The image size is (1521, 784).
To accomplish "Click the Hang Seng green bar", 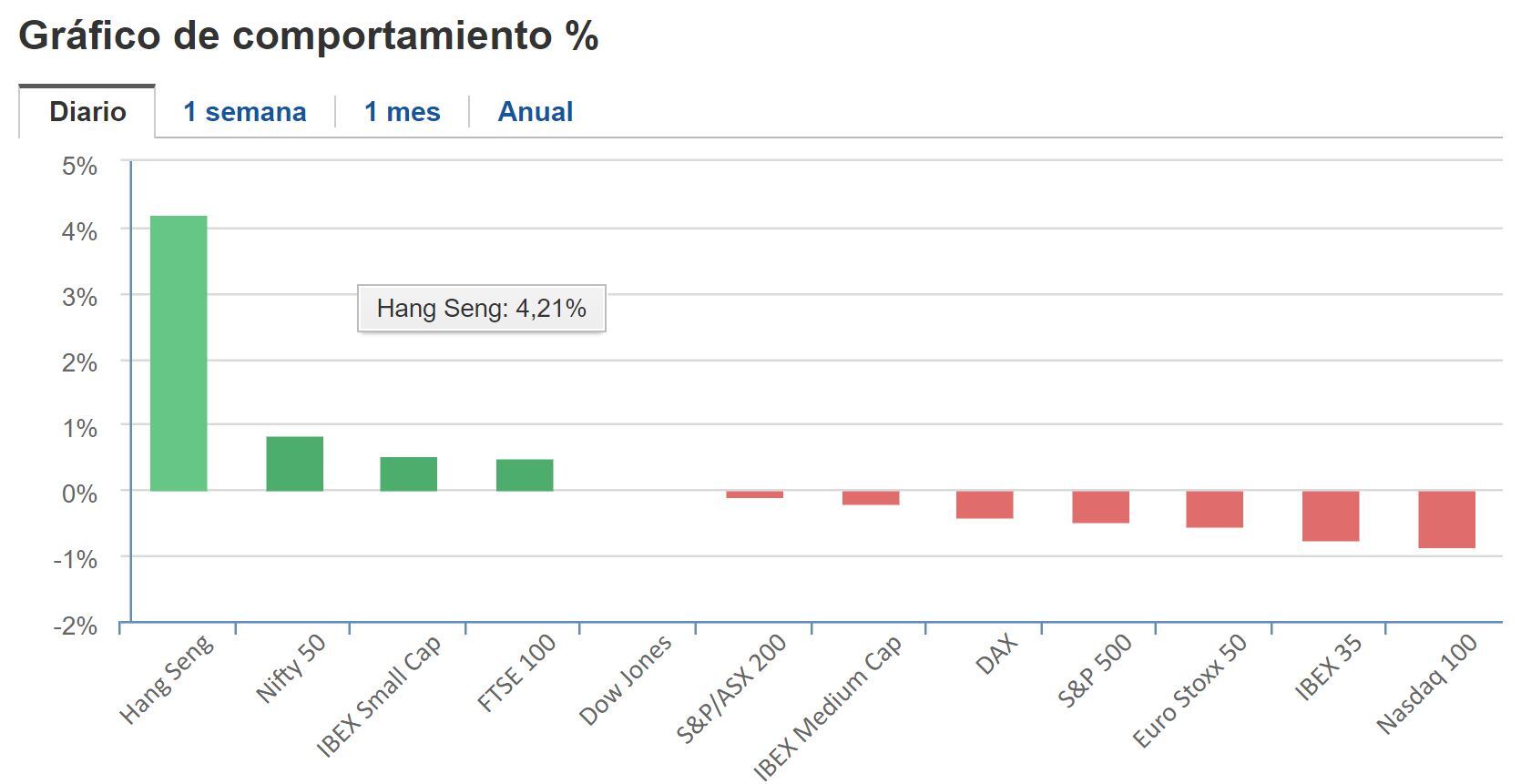I will point(179,353).
